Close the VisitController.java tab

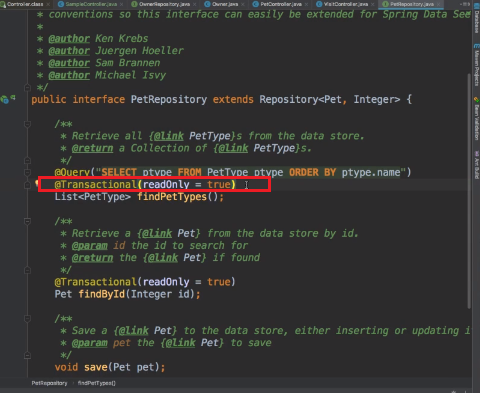click(x=373, y=4)
